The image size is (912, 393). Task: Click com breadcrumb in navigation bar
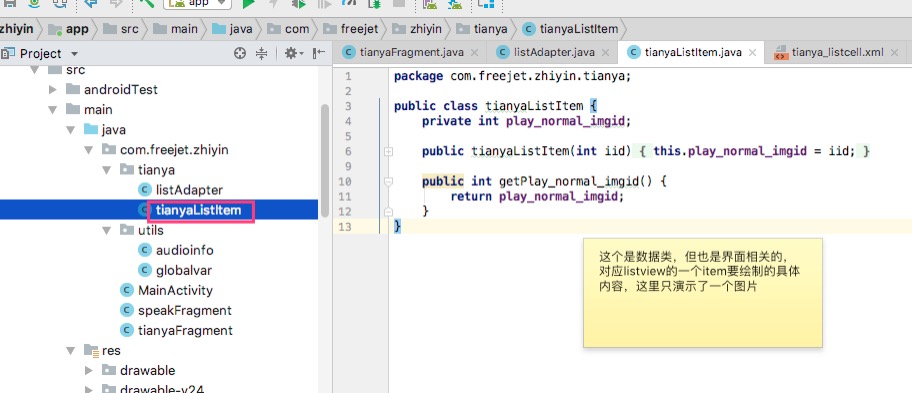(289, 28)
